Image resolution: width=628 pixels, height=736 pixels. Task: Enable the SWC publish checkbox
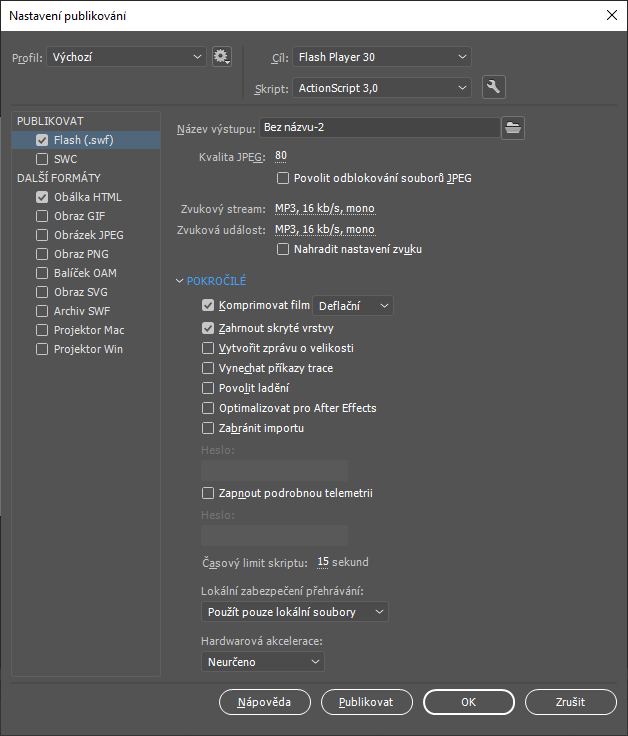[x=42, y=159]
